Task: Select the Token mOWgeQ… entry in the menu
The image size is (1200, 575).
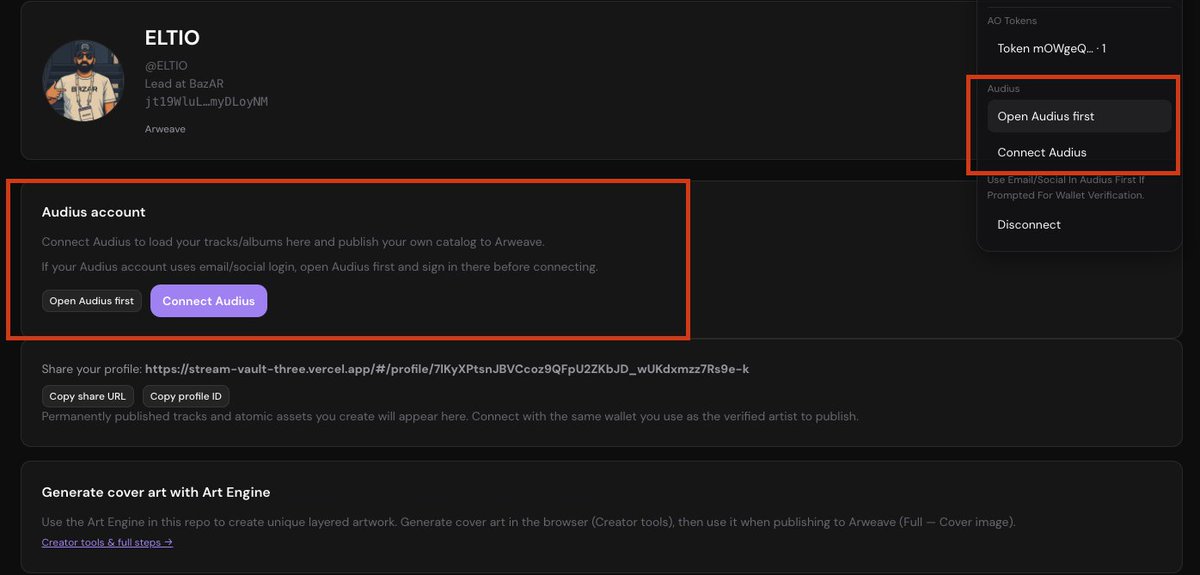Action: (1078, 48)
